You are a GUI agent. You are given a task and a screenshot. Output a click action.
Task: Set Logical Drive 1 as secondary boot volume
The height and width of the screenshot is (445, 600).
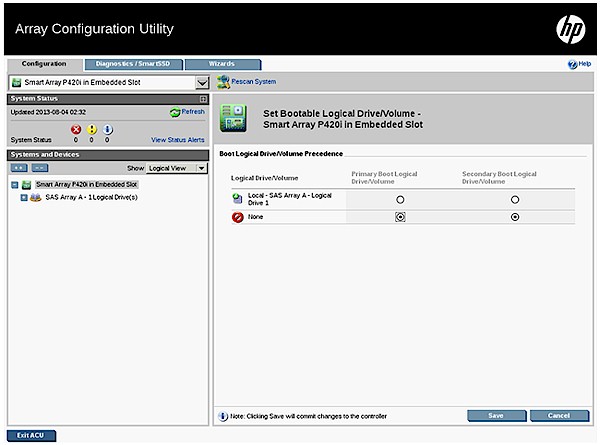(515, 200)
